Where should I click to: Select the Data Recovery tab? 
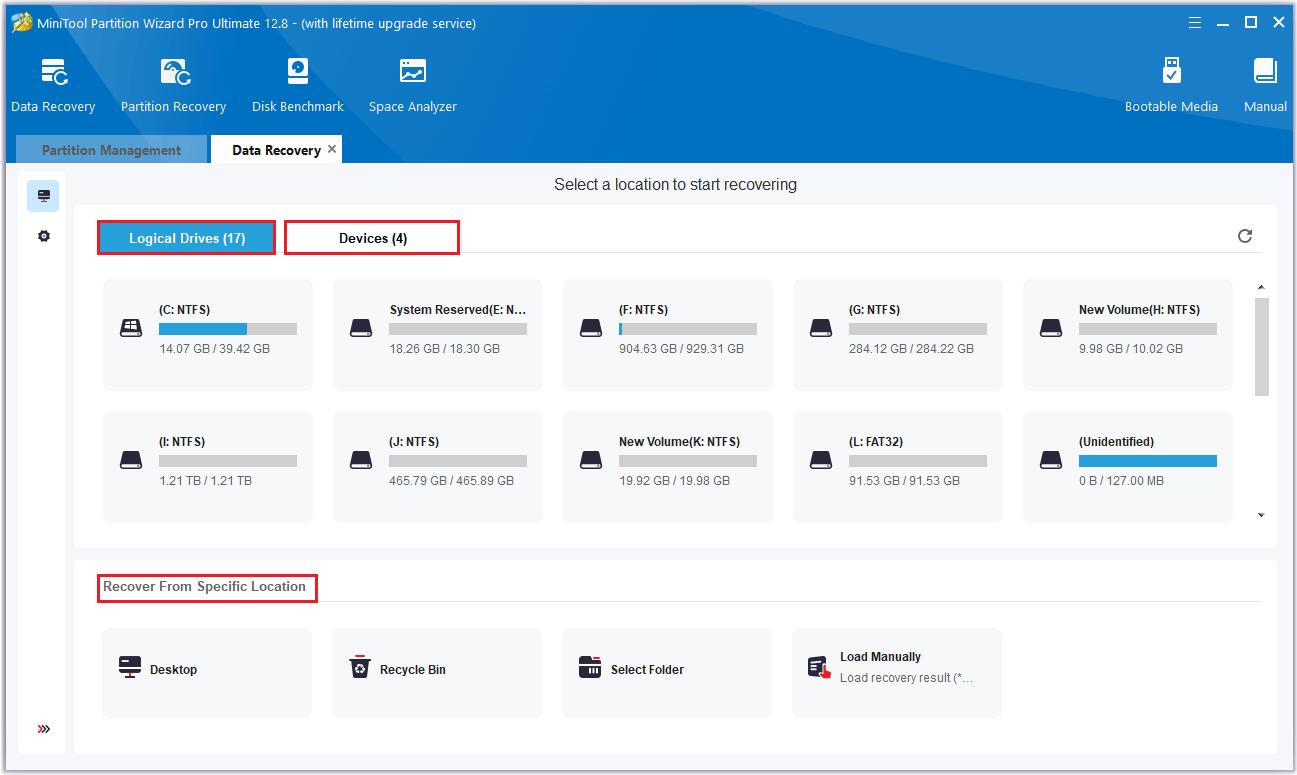click(x=277, y=150)
